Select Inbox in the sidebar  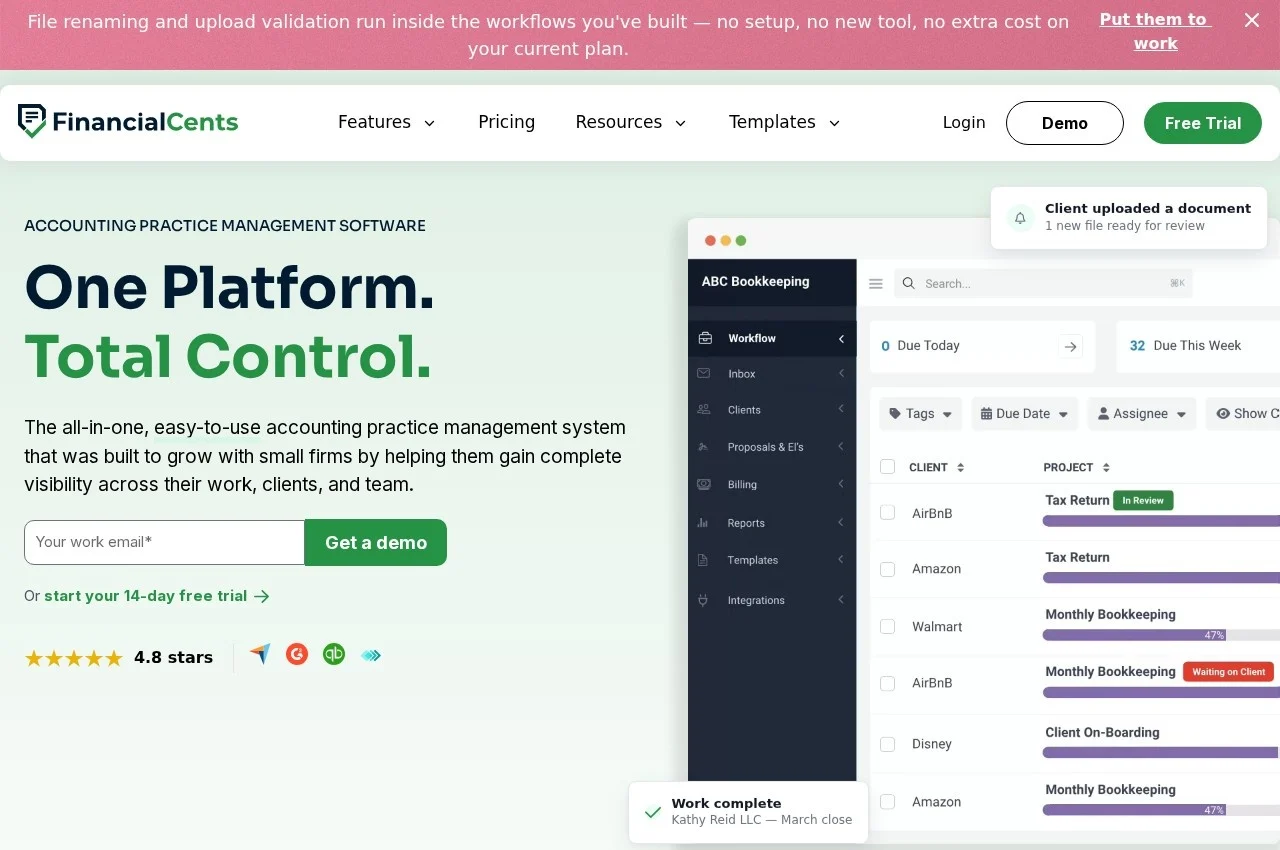[772, 373]
